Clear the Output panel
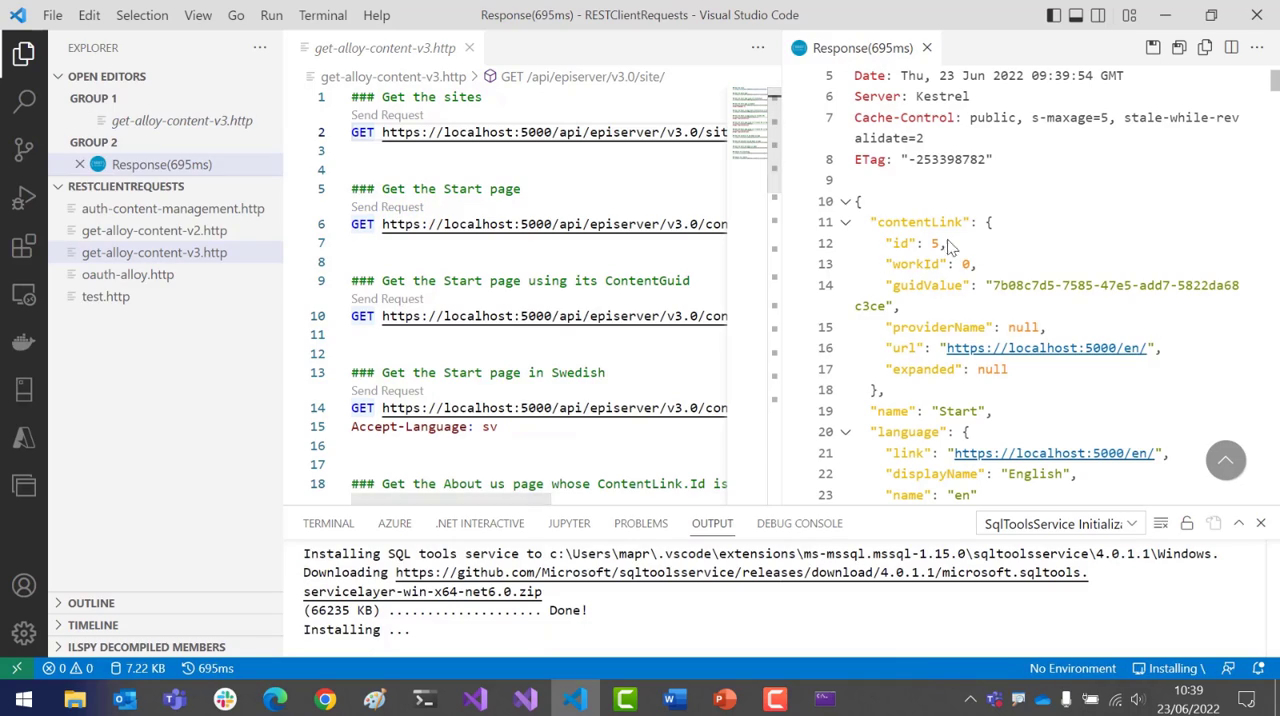The height and width of the screenshot is (716, 1280). pyautogui.click(x=1161, y=524)
